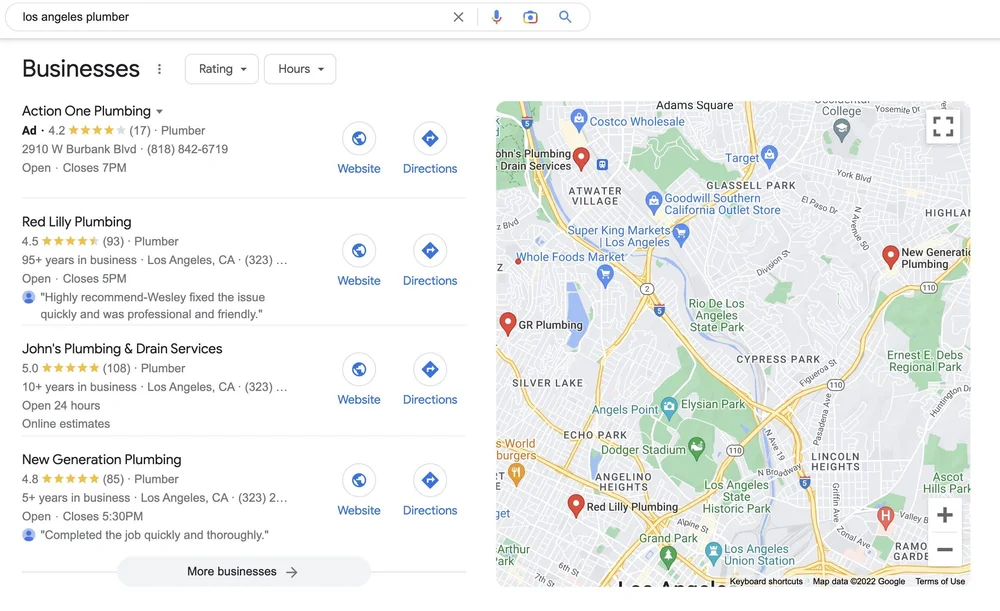The image size is (1000, 611).
Task: Click the Costco Wholesale shopping marker
Action: pyautogui.click(x=578, y=119)
